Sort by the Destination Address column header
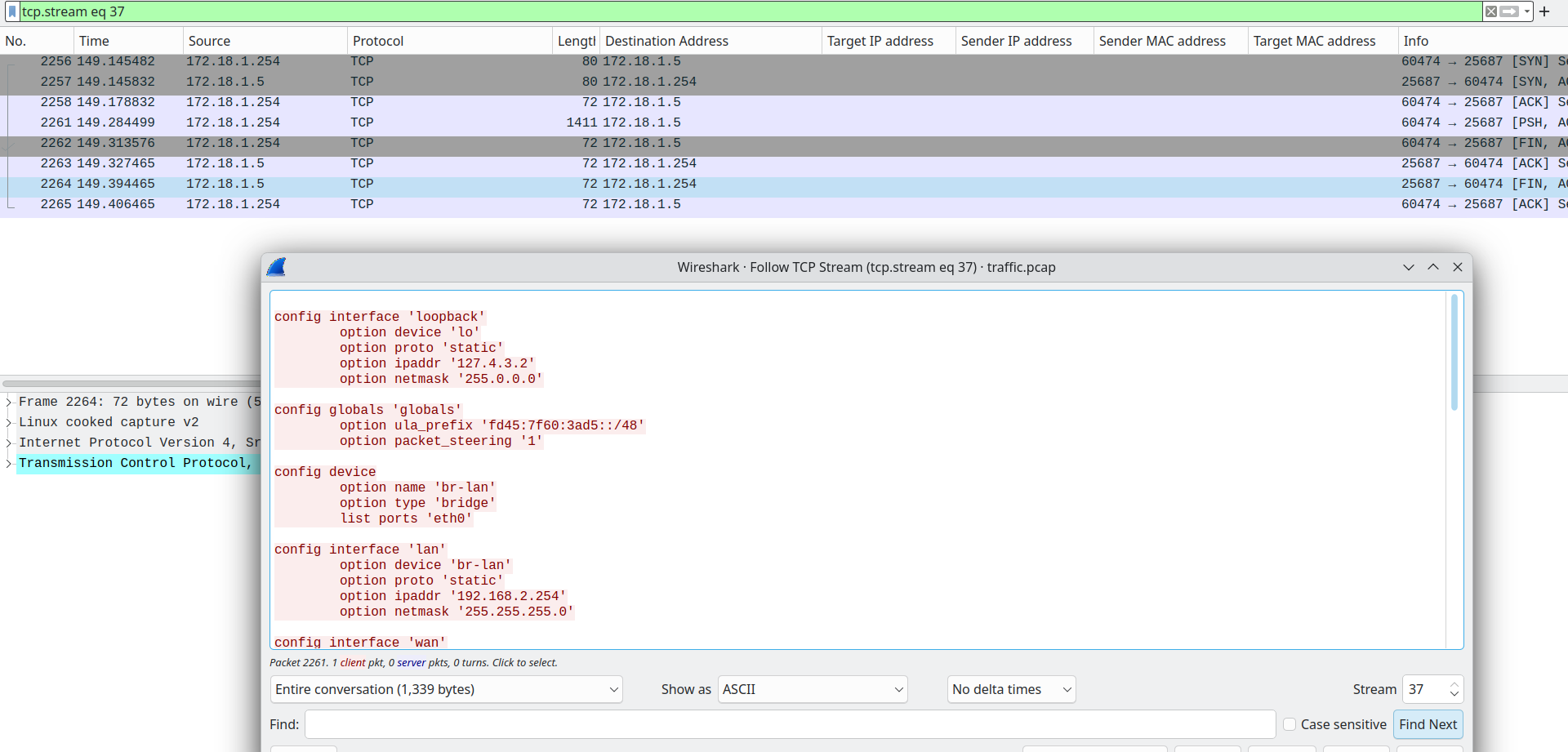1568x752 pixels. tap(710, 41)
